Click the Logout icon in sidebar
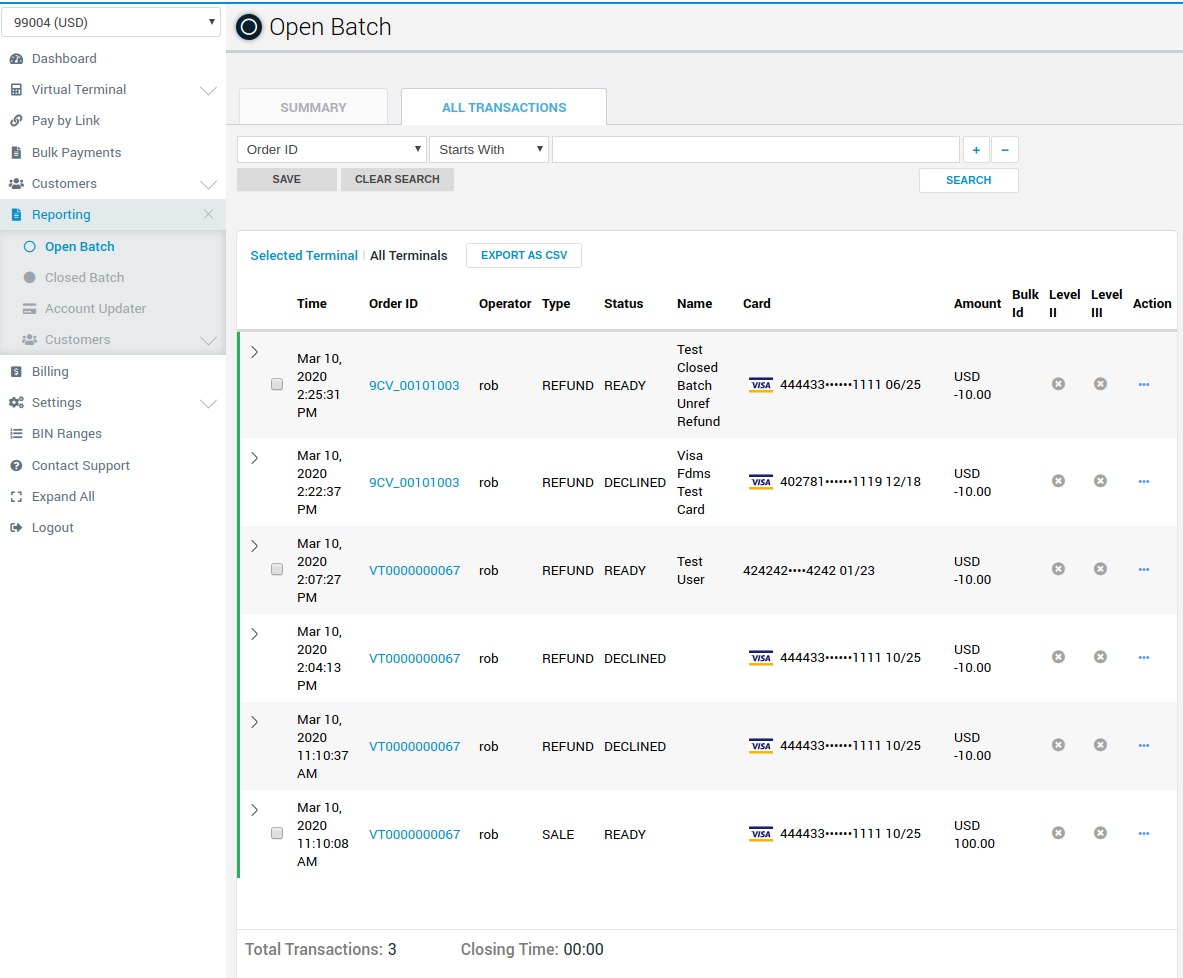The height and width of the screenshot is (978, 1183). tap(16, 528)
